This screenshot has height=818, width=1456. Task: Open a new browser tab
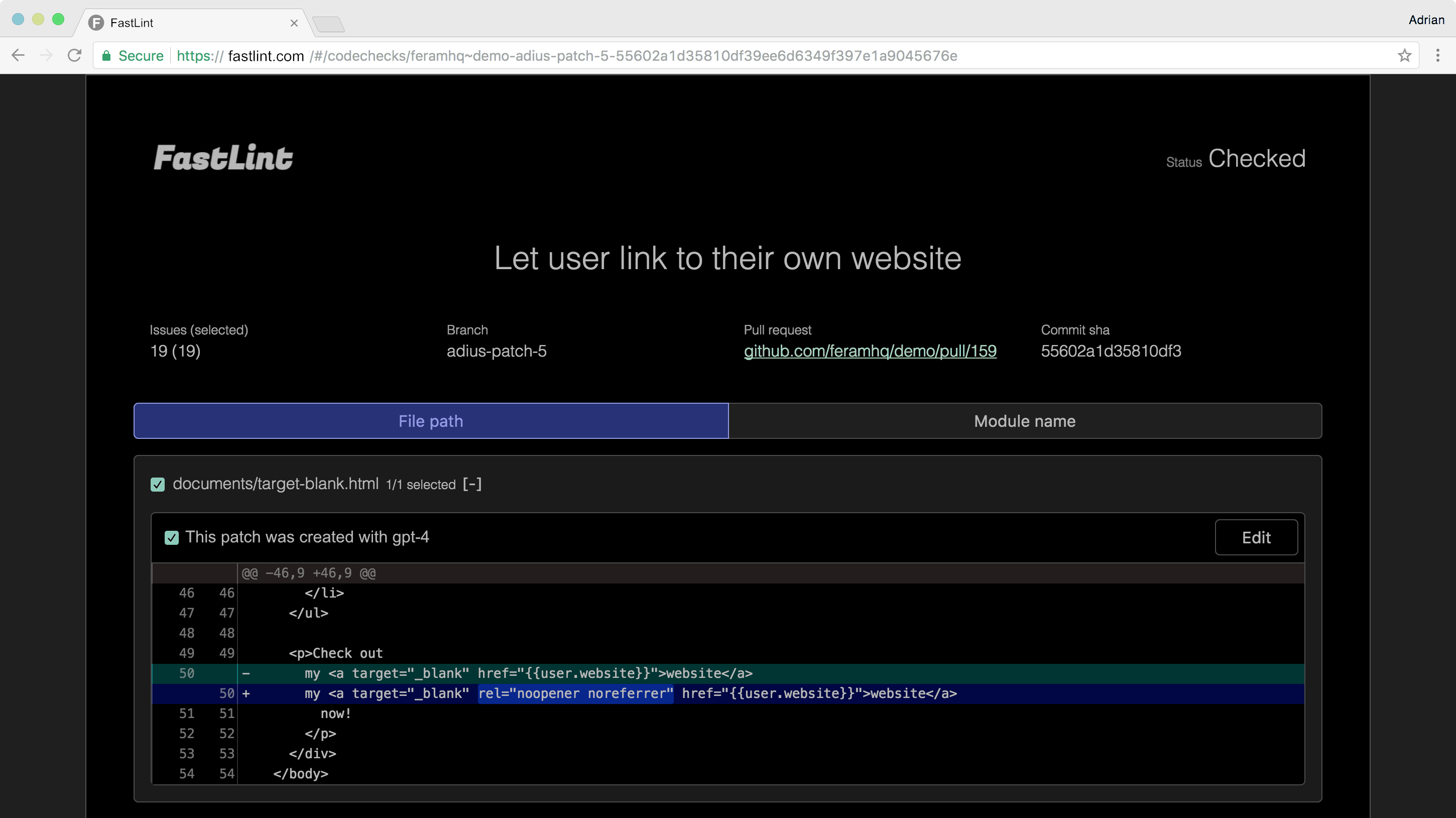click(x=328, y=24)
